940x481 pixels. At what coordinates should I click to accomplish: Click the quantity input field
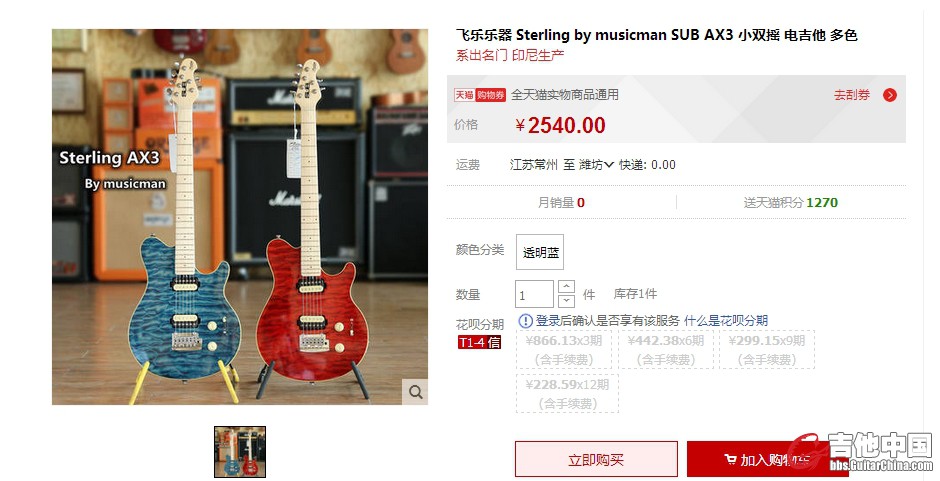pyautogui.click(x=534, y=294)
